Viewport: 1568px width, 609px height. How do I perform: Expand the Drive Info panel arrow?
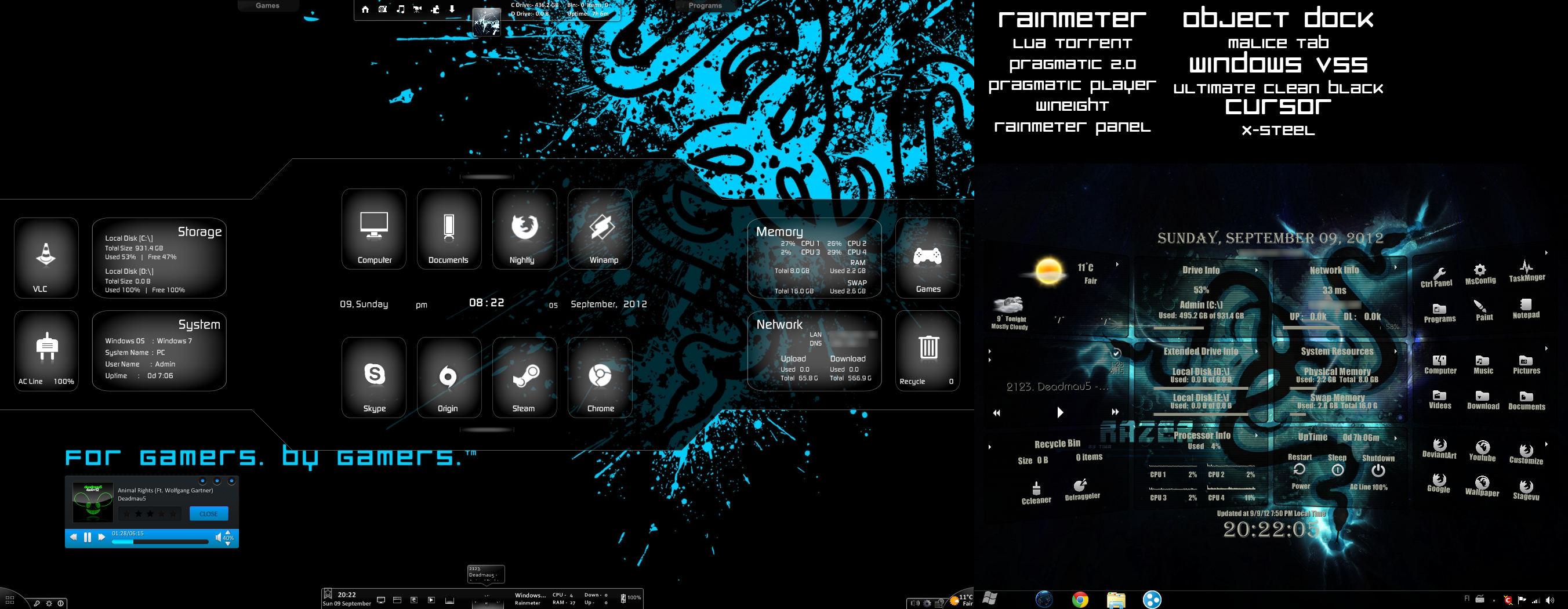(1257, 270)
